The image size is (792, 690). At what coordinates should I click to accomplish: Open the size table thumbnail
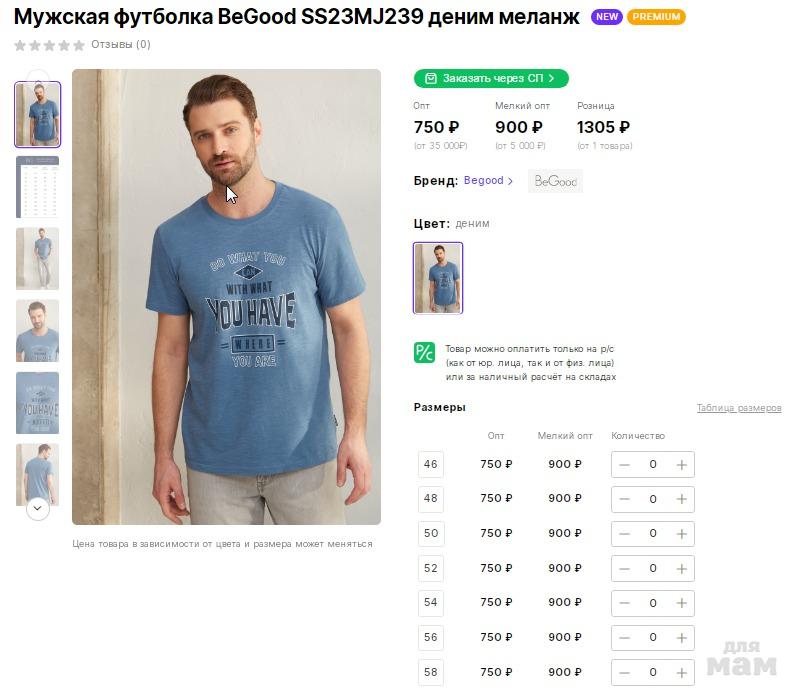click(38, 187)
